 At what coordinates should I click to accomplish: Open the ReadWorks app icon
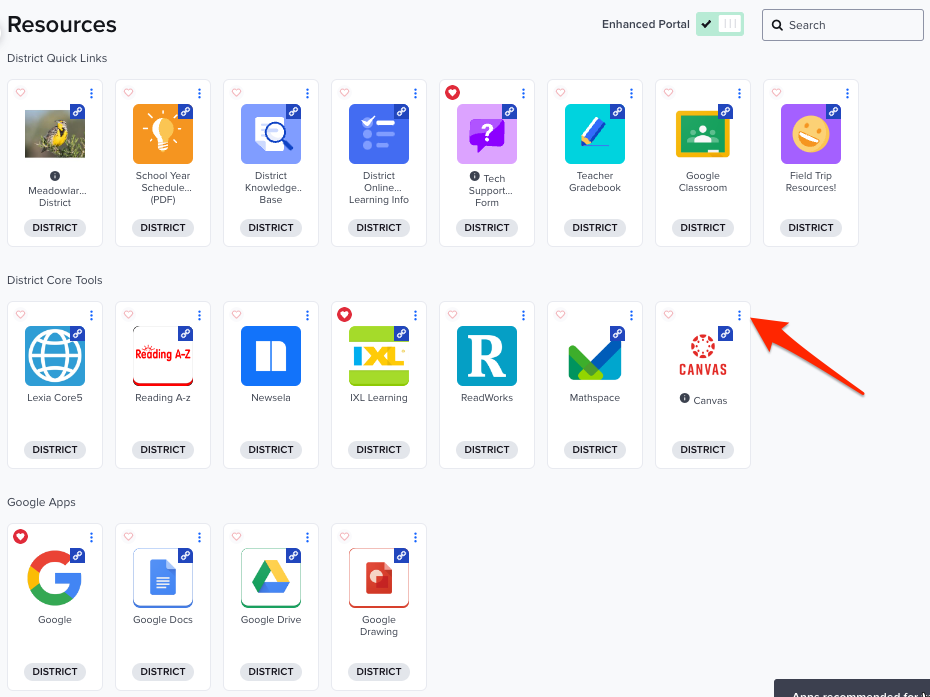pyautogui.click(x=487, y=356)
